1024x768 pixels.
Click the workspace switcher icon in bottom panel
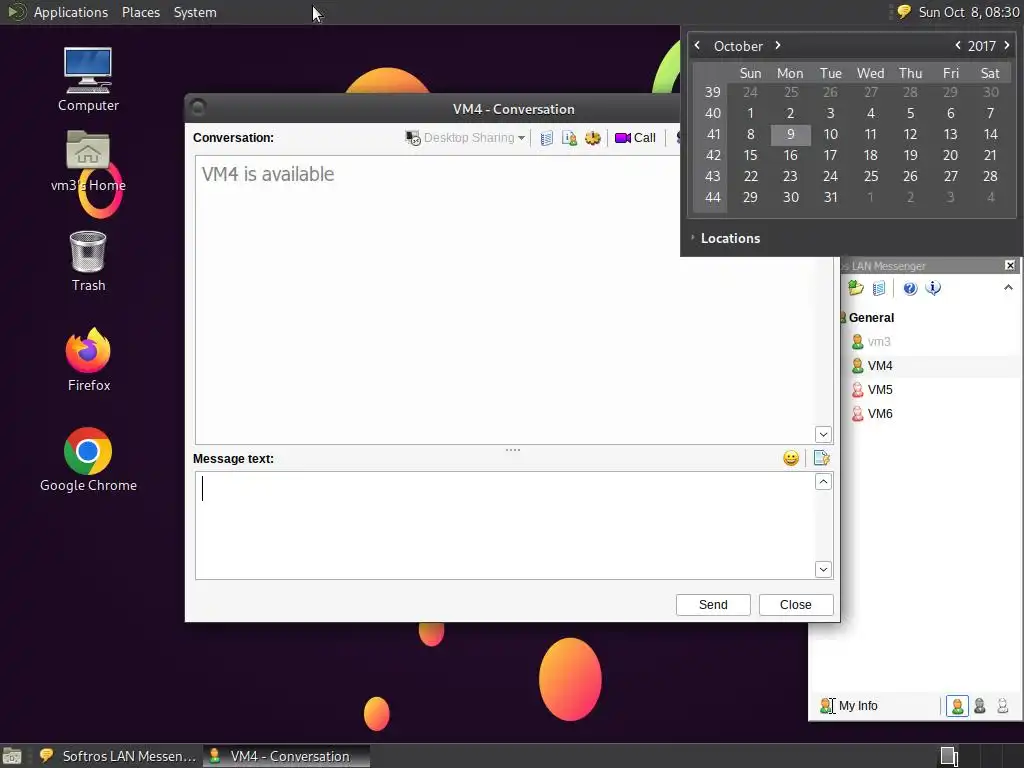949,756
